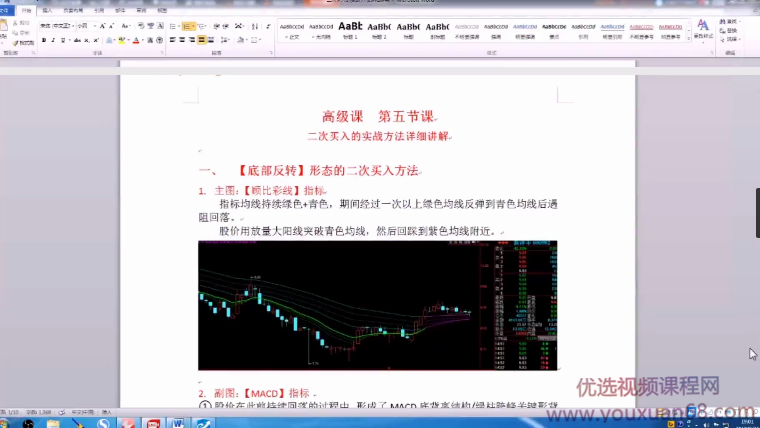Screen dimensions: 760x428
Task: Open the Line Spacing menu
Action: (225, 40)
